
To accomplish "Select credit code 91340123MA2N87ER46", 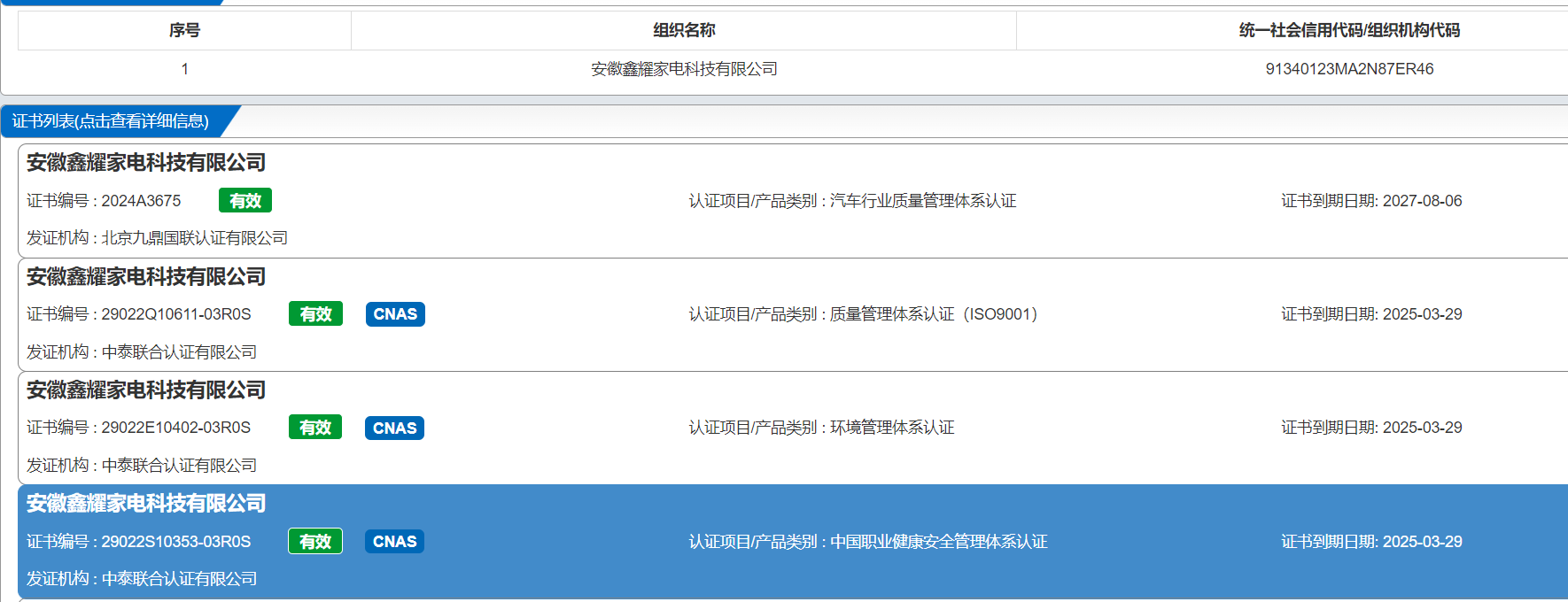I will (x=1349, y=69).
